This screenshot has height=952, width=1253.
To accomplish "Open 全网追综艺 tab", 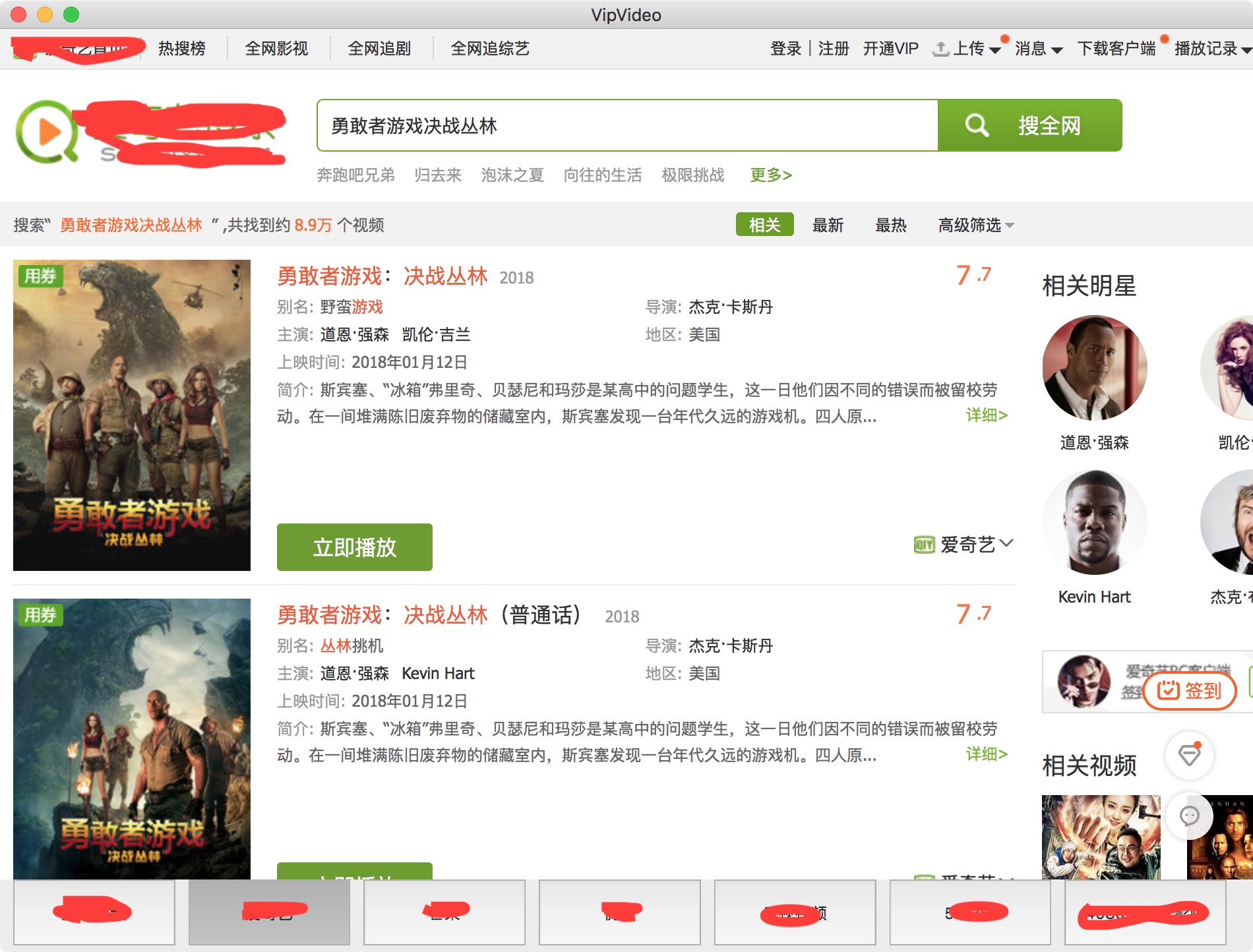I will 490,49.
